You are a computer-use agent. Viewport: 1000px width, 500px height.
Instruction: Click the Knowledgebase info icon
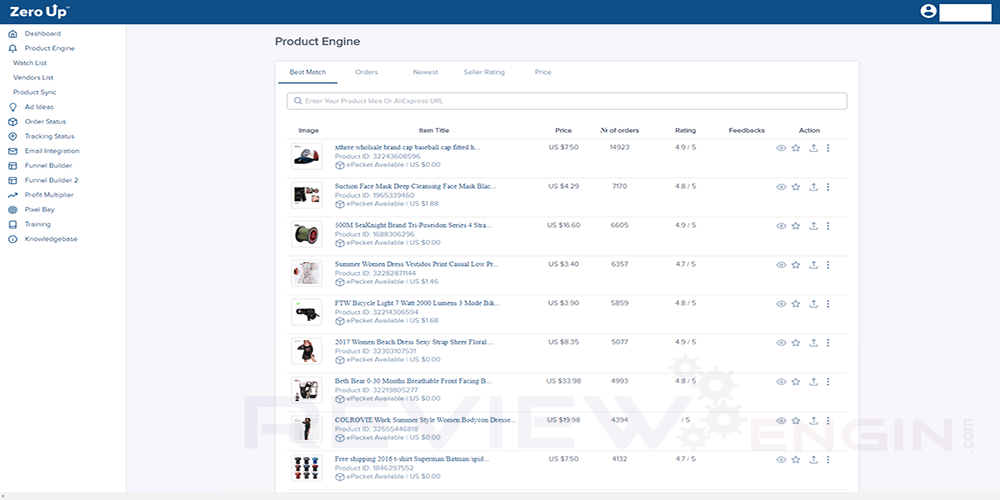click(x=13, y=239)
